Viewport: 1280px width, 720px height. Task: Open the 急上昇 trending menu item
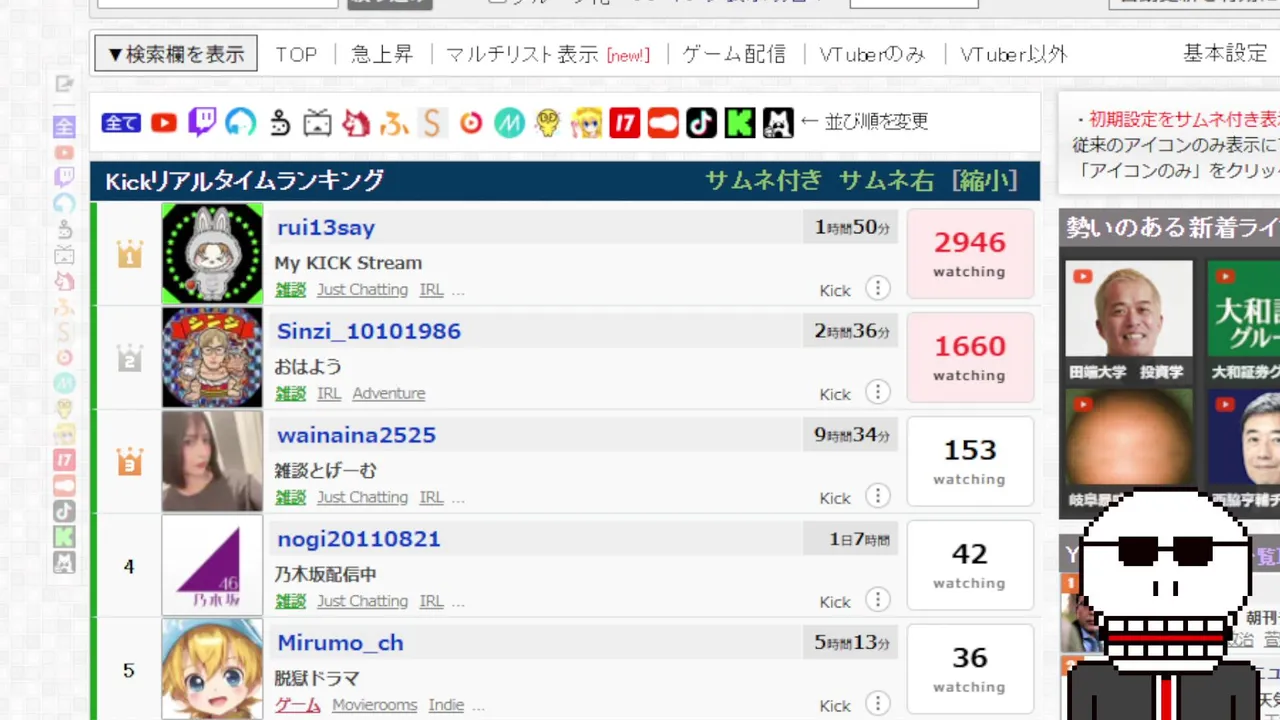[x=382, y=54]
